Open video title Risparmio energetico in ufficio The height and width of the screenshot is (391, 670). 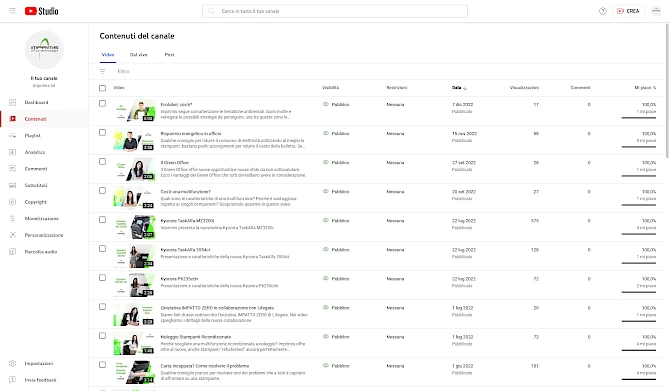(191, 134)
